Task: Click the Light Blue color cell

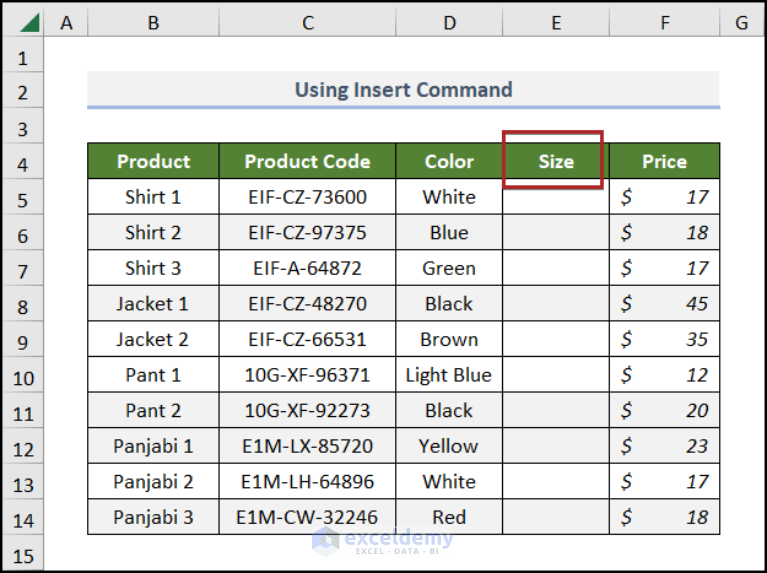Action: coord(449,375)
